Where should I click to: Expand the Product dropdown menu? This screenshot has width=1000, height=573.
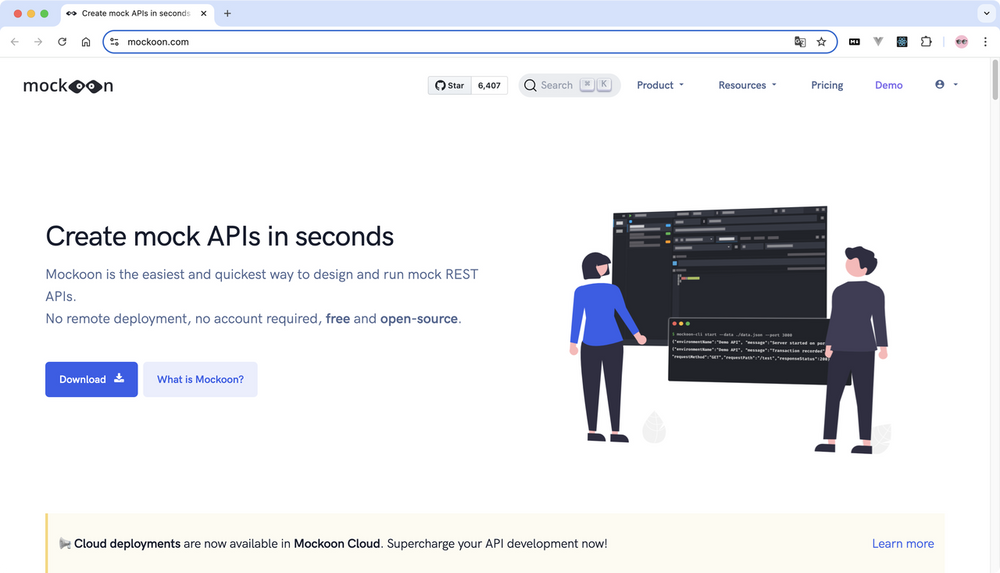click(660, 86)
